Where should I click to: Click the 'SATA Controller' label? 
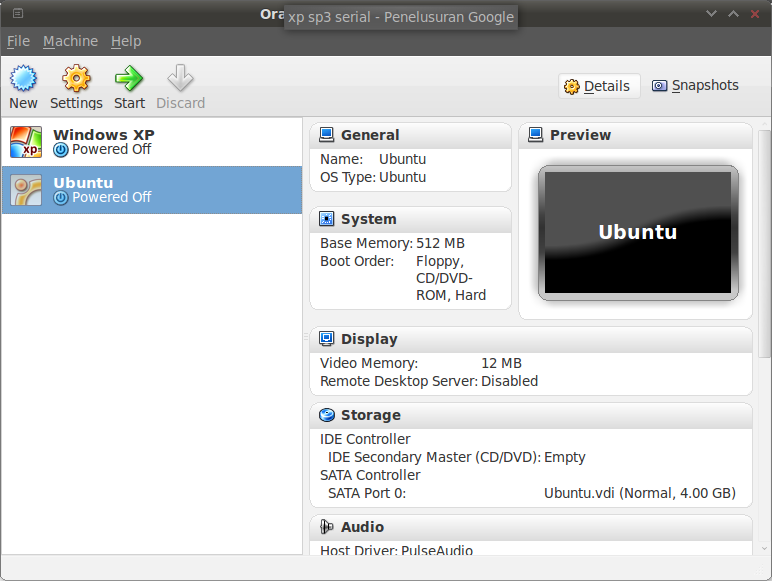click(x=370, y=475)
